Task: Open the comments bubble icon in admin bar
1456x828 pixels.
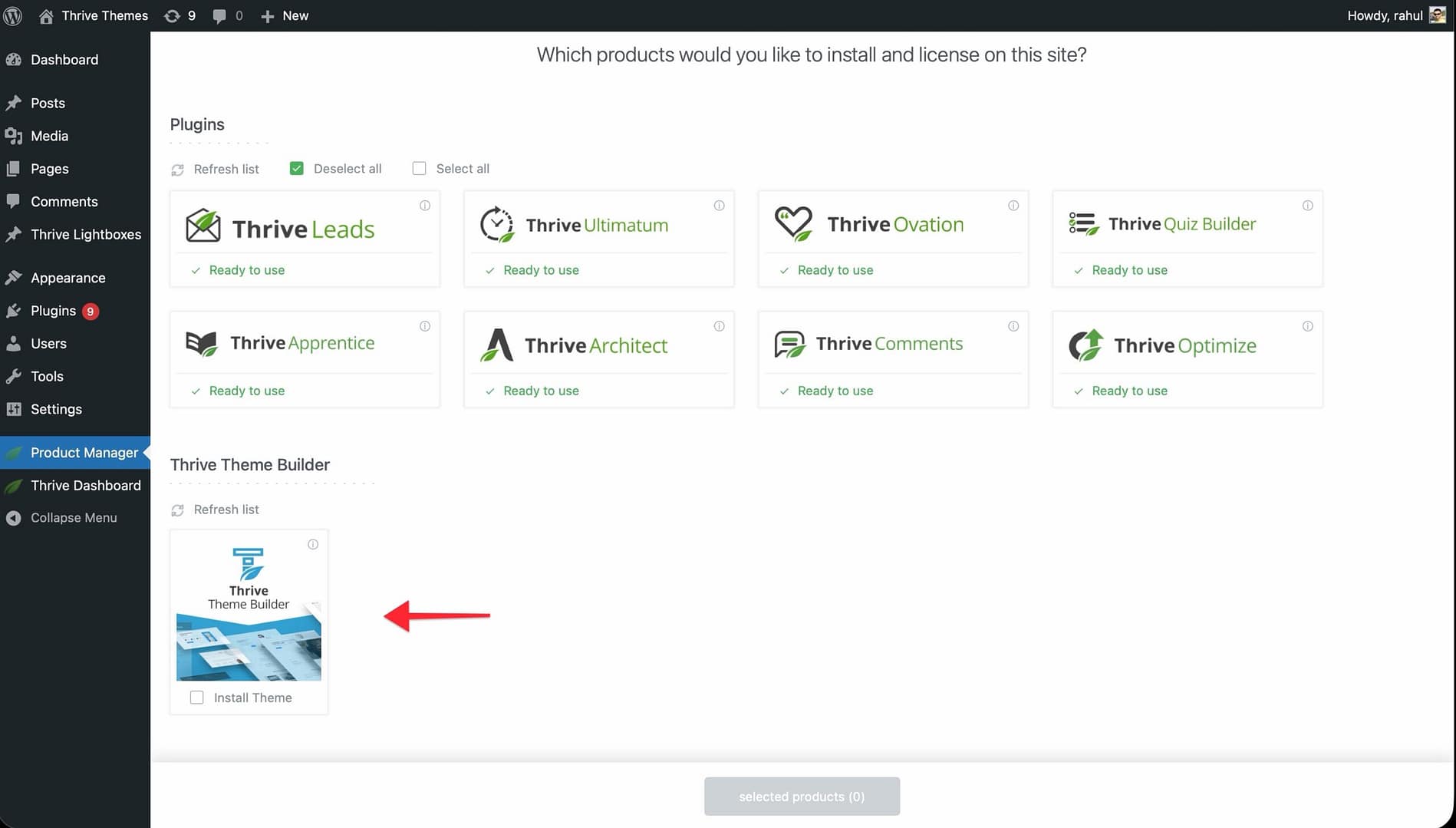Action: [x=219, y=15]
